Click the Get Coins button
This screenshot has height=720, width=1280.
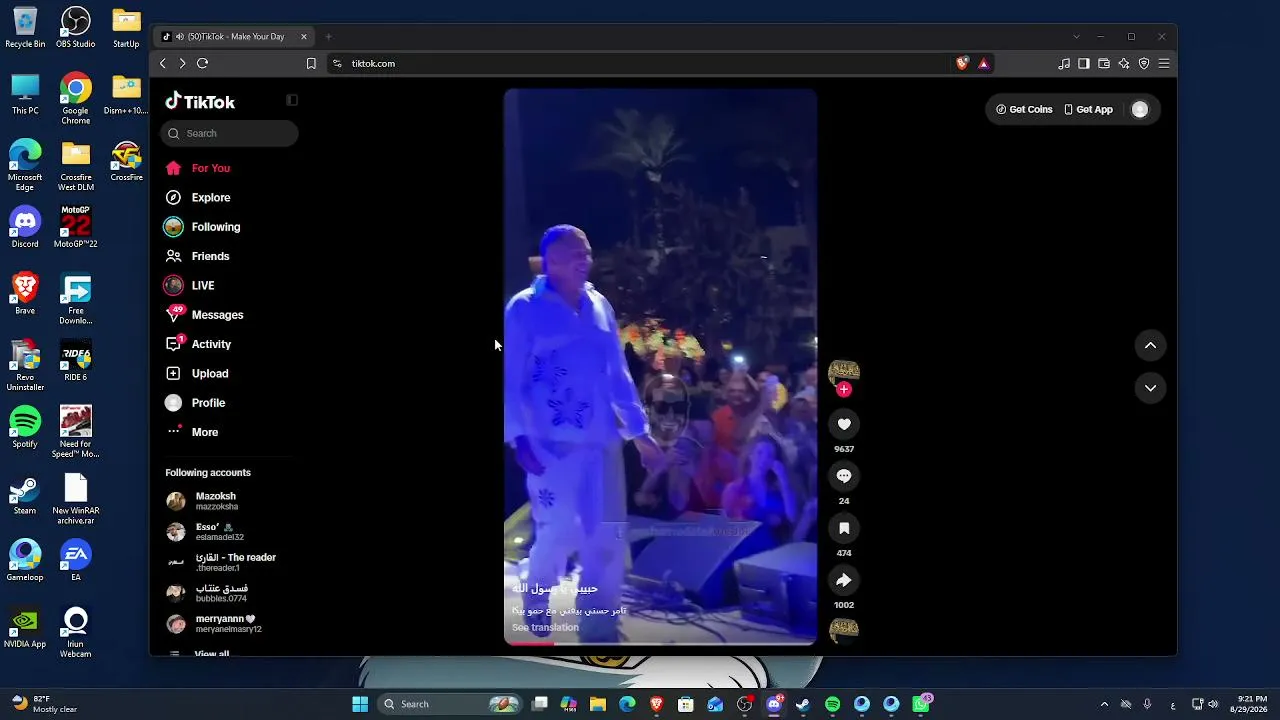point(1025,110)
